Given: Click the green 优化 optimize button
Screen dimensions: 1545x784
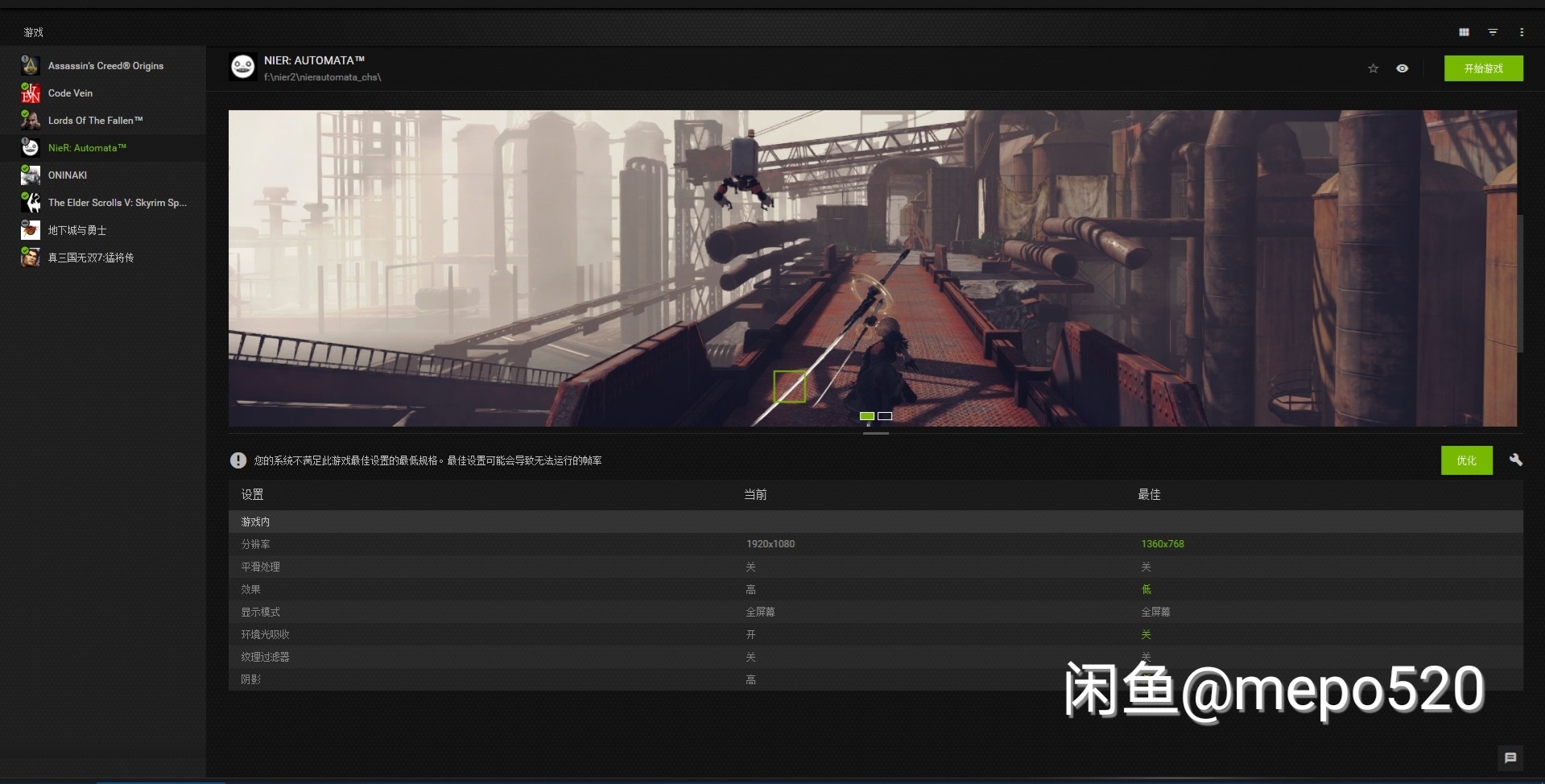Looking at the screenshot, I should click(1467, 460).
